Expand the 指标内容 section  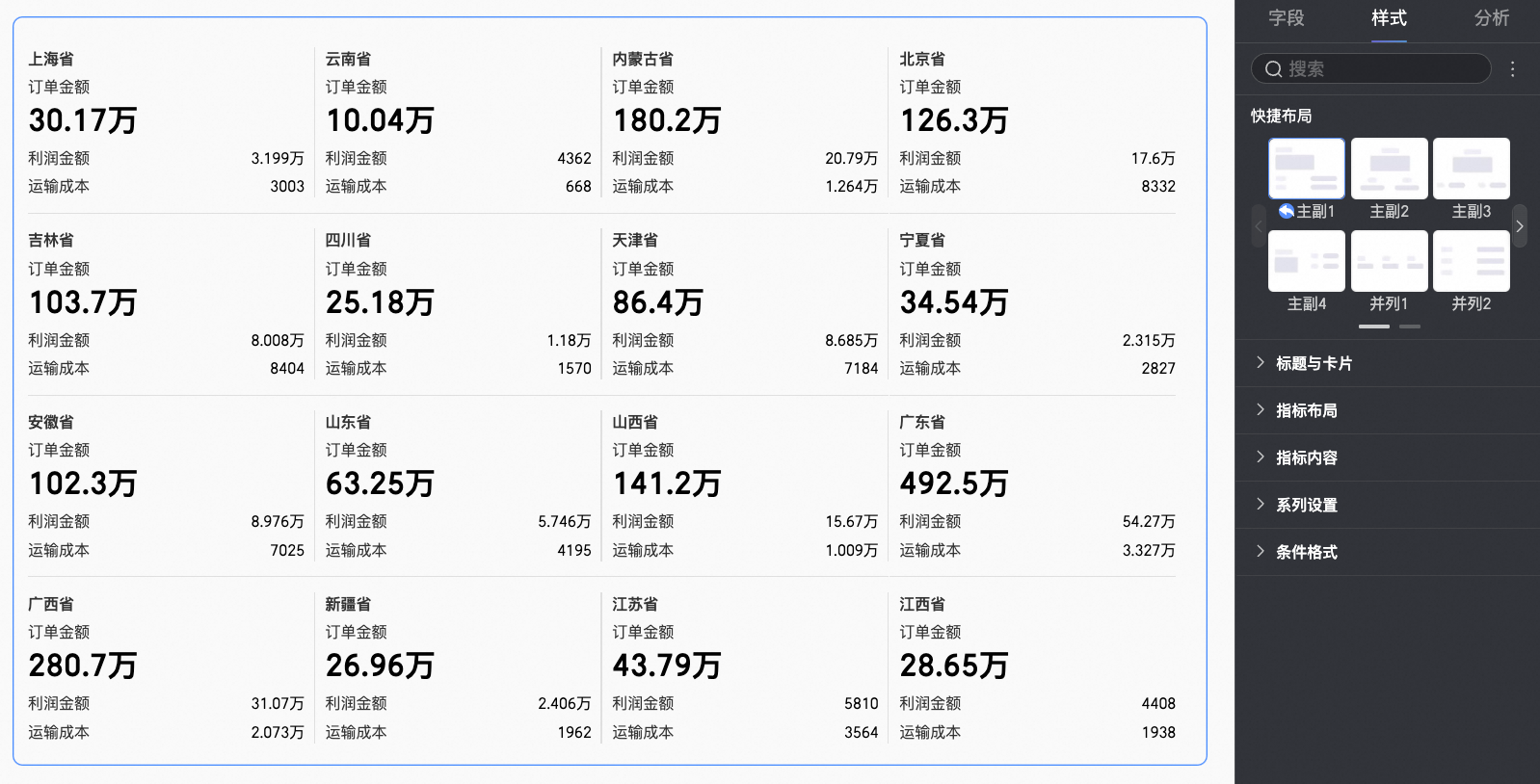1306,457
